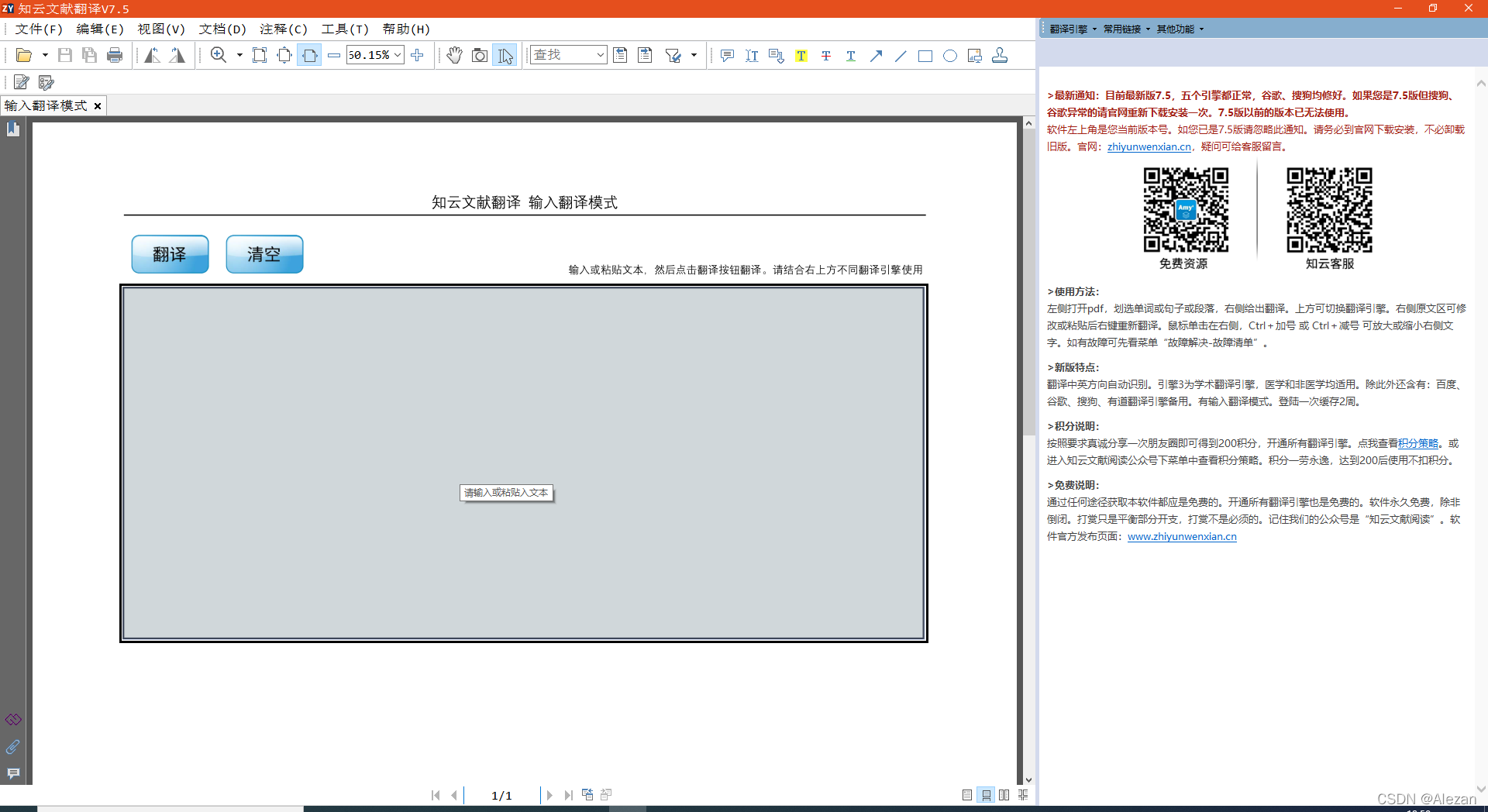Click the edit form fields icon
The width and height of the screenshot is (1488, 812).
pyautogui.click(x=46, y=82)
